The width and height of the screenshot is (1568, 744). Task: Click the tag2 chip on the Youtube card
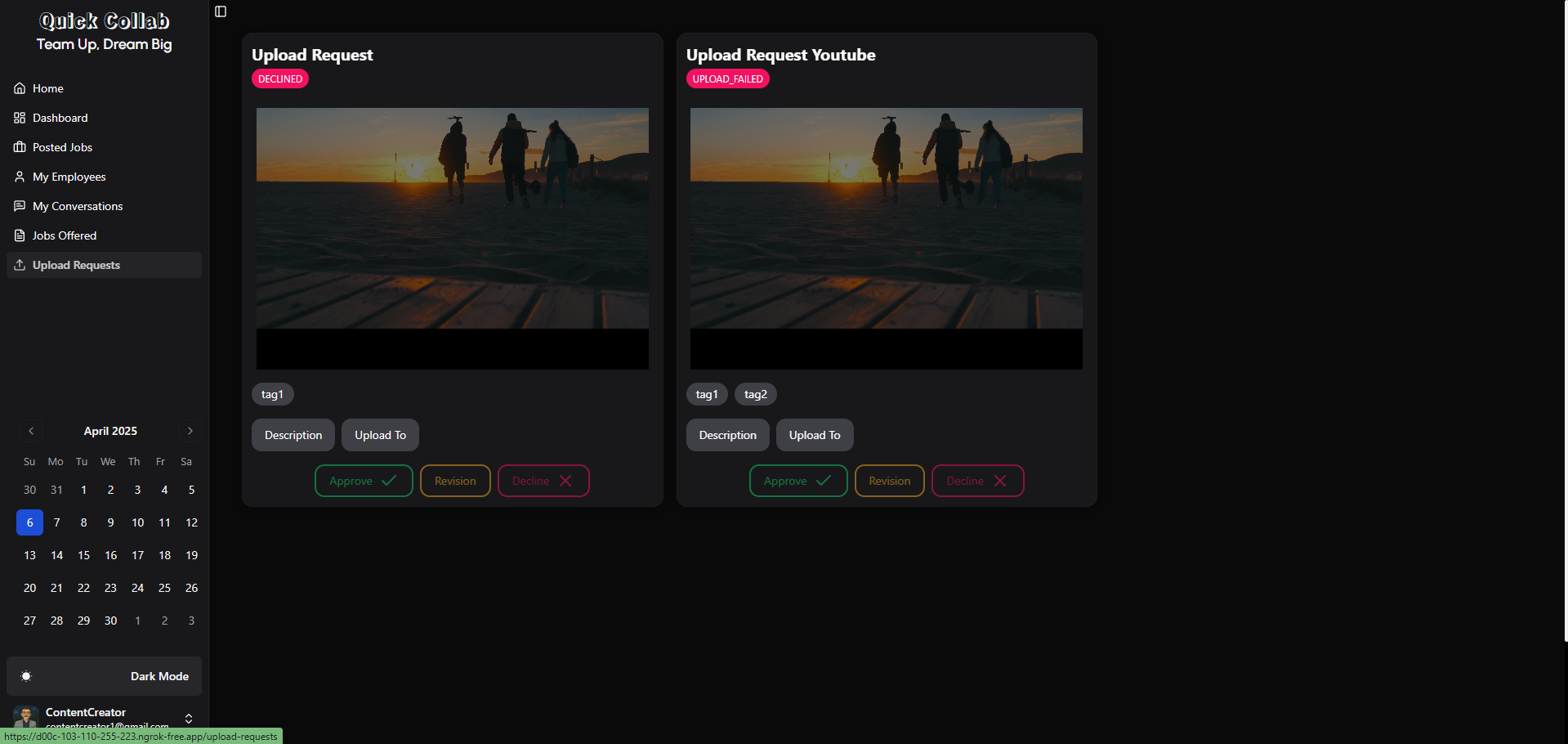tap(754, 394)
